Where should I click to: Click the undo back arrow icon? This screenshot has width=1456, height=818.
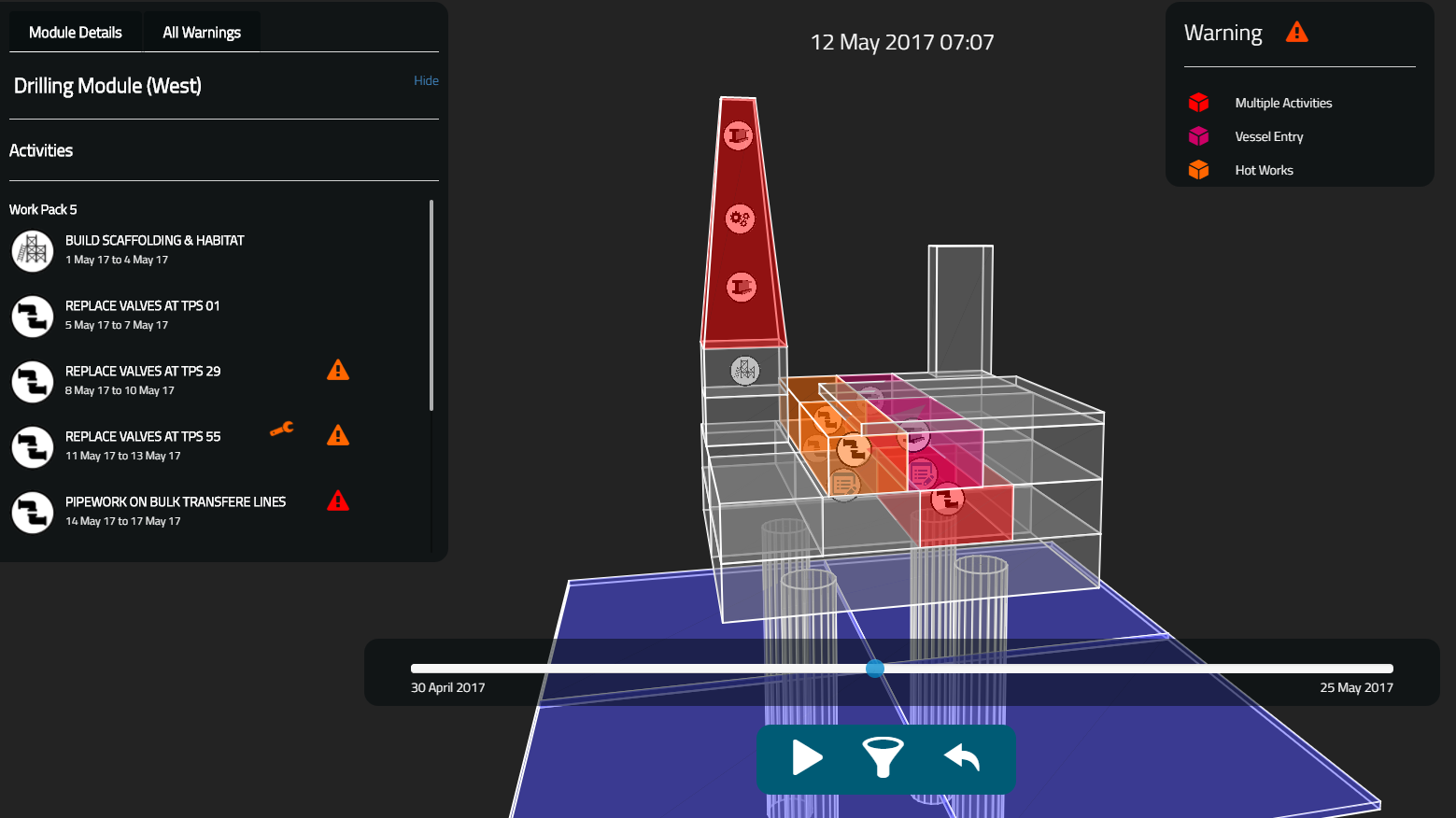pyautogui.click(x=962, y=757)
